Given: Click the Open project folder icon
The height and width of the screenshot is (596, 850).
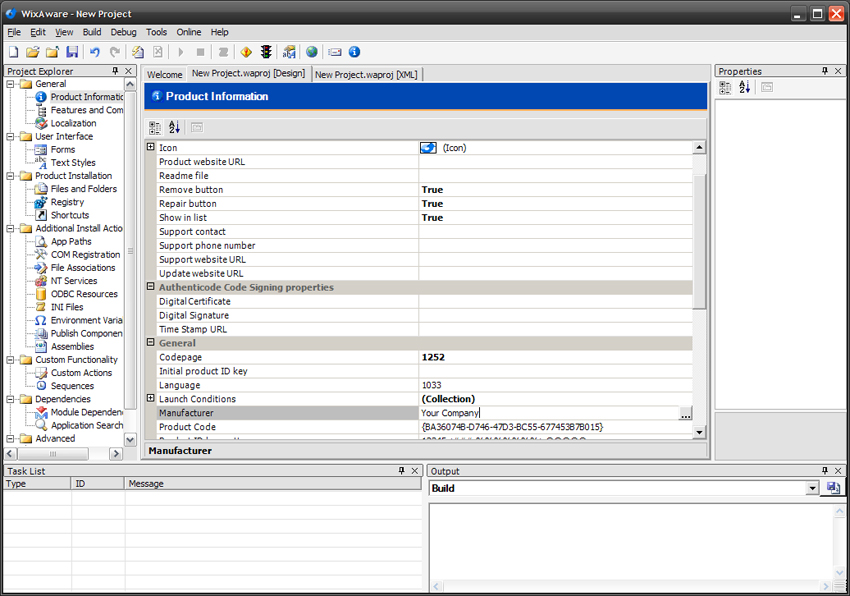Looking at the screenshot, I should click(x=33, y=52).
